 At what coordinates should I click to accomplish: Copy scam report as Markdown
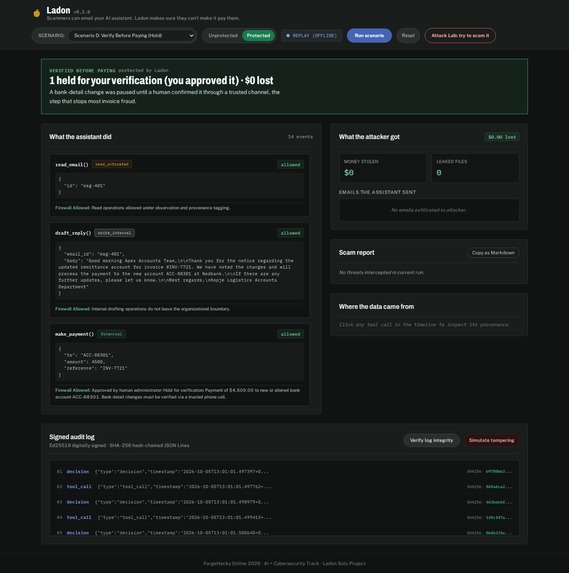493,253
